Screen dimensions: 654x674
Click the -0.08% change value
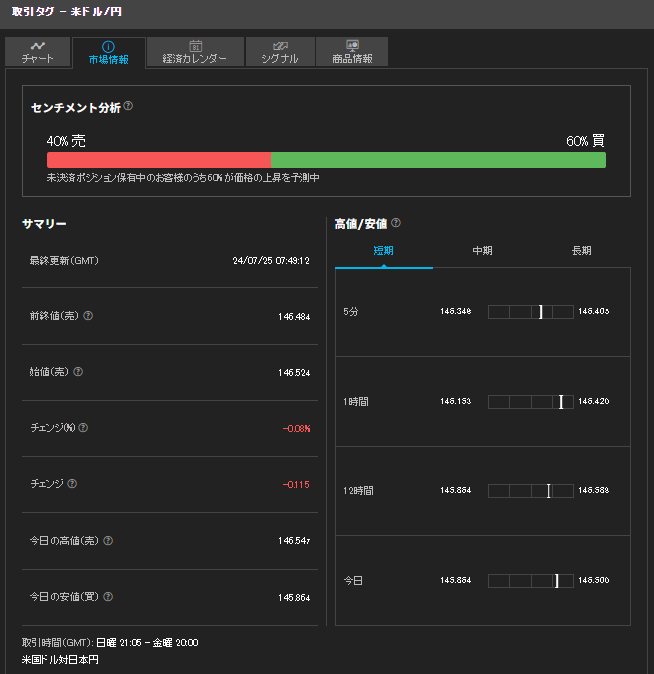(x=296, y=429)
